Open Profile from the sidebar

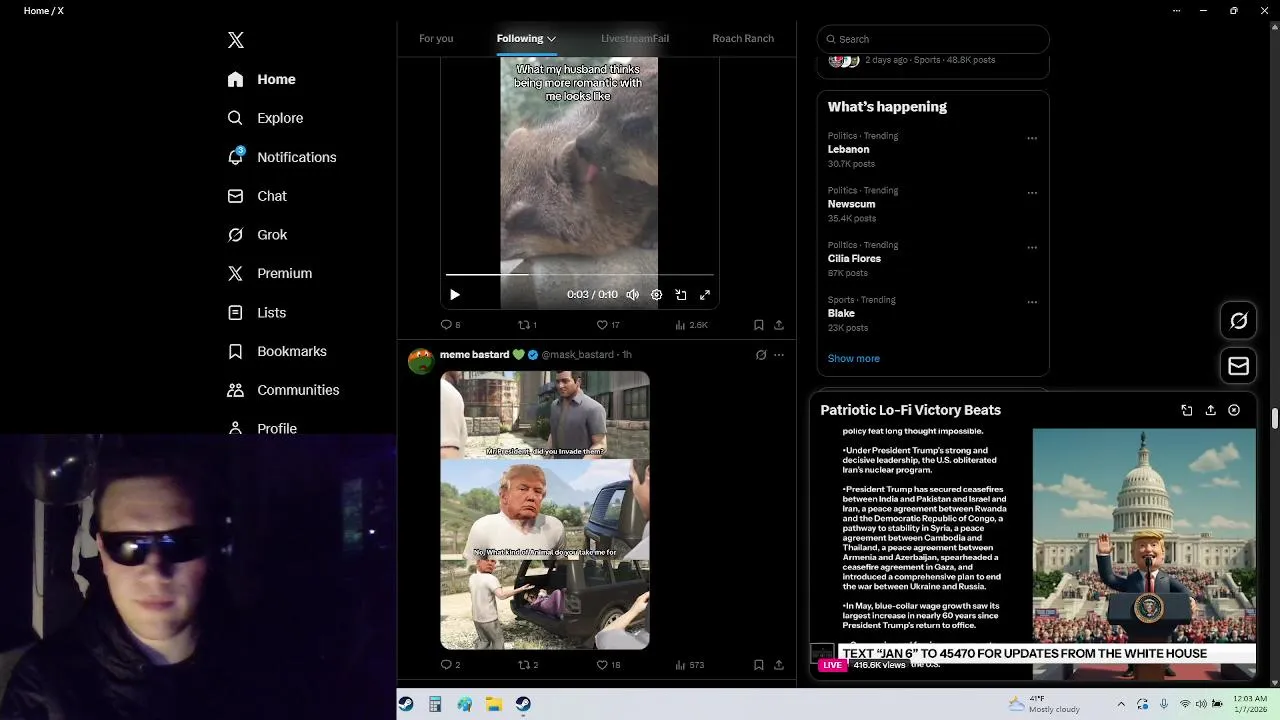coord(262,428)
